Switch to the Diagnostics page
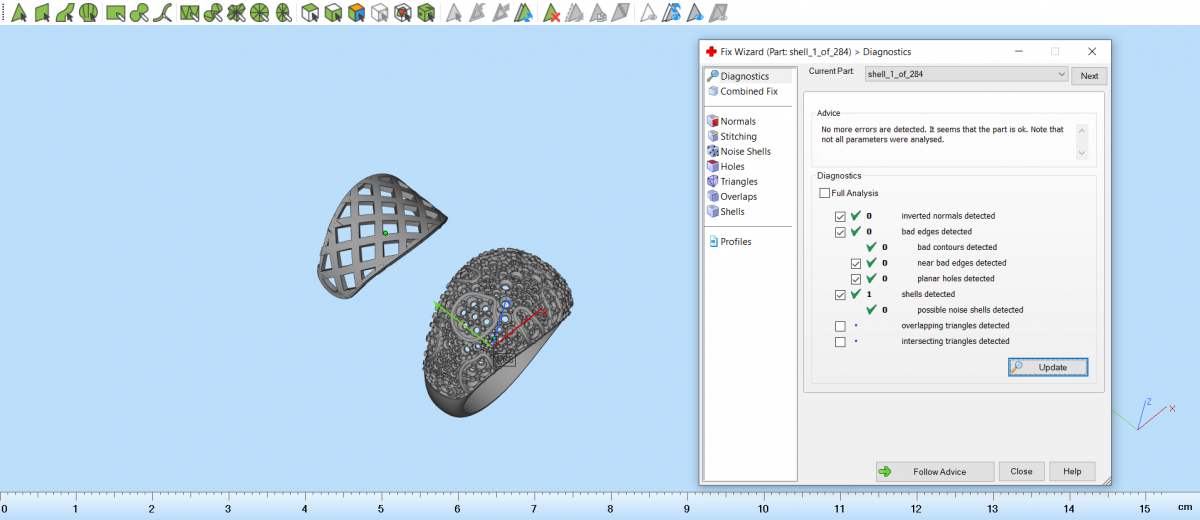 744,76
